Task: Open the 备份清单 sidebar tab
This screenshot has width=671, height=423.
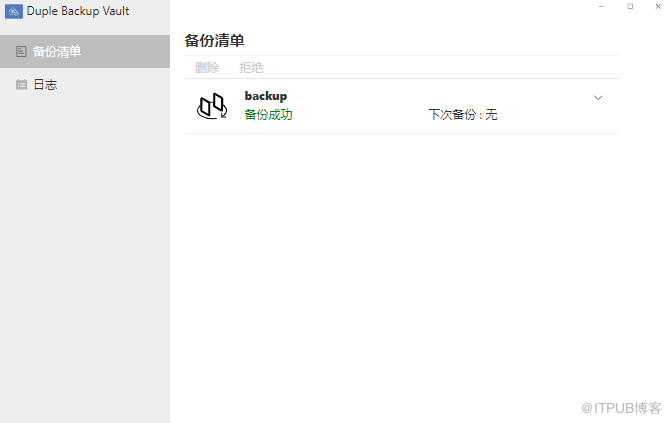Action: coord(85,51)
